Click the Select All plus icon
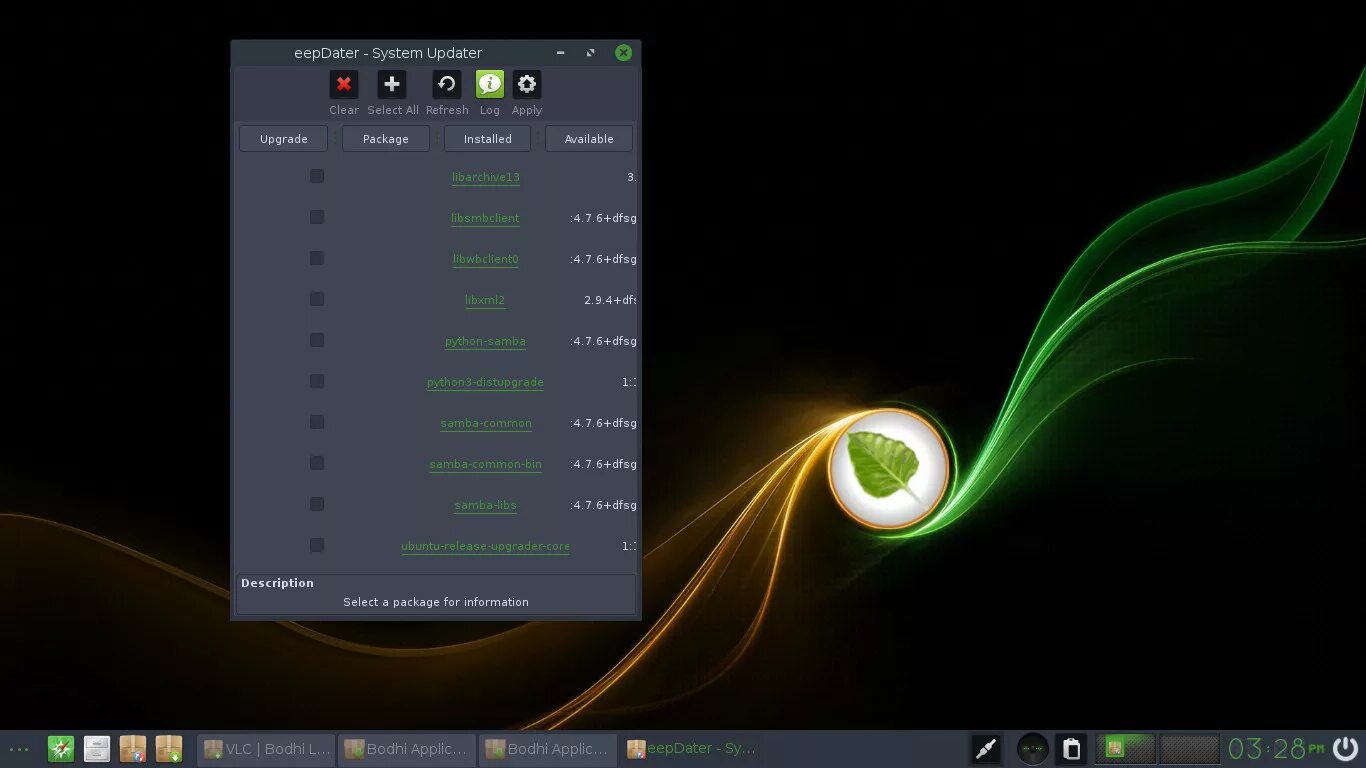 (x=392, y=85)
